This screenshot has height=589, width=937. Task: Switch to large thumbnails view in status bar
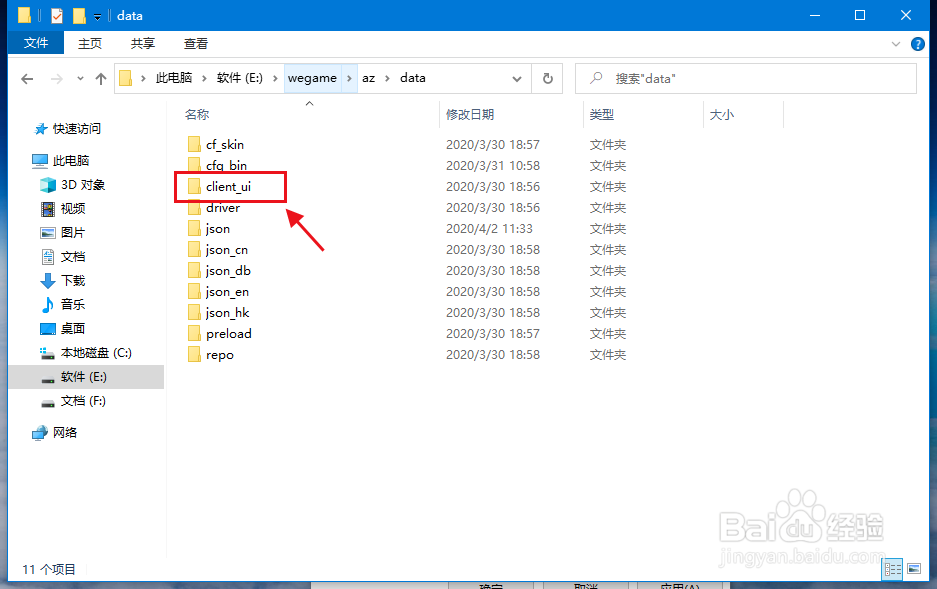click(913, 569)
